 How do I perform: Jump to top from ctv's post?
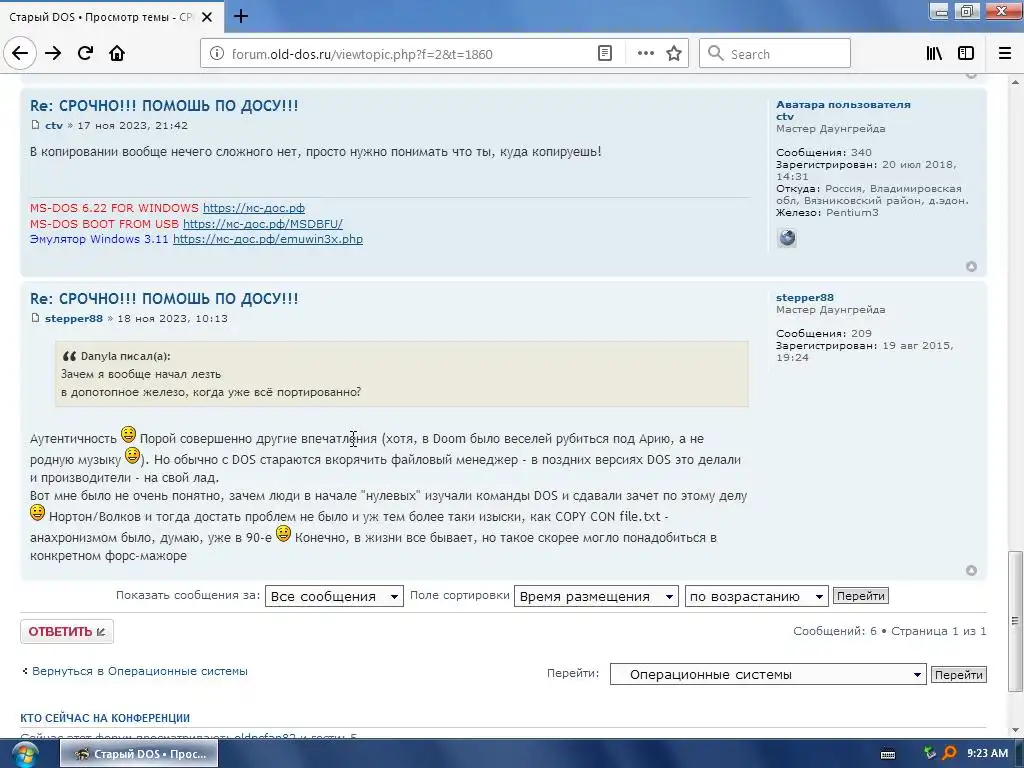(x=971, y=266)
